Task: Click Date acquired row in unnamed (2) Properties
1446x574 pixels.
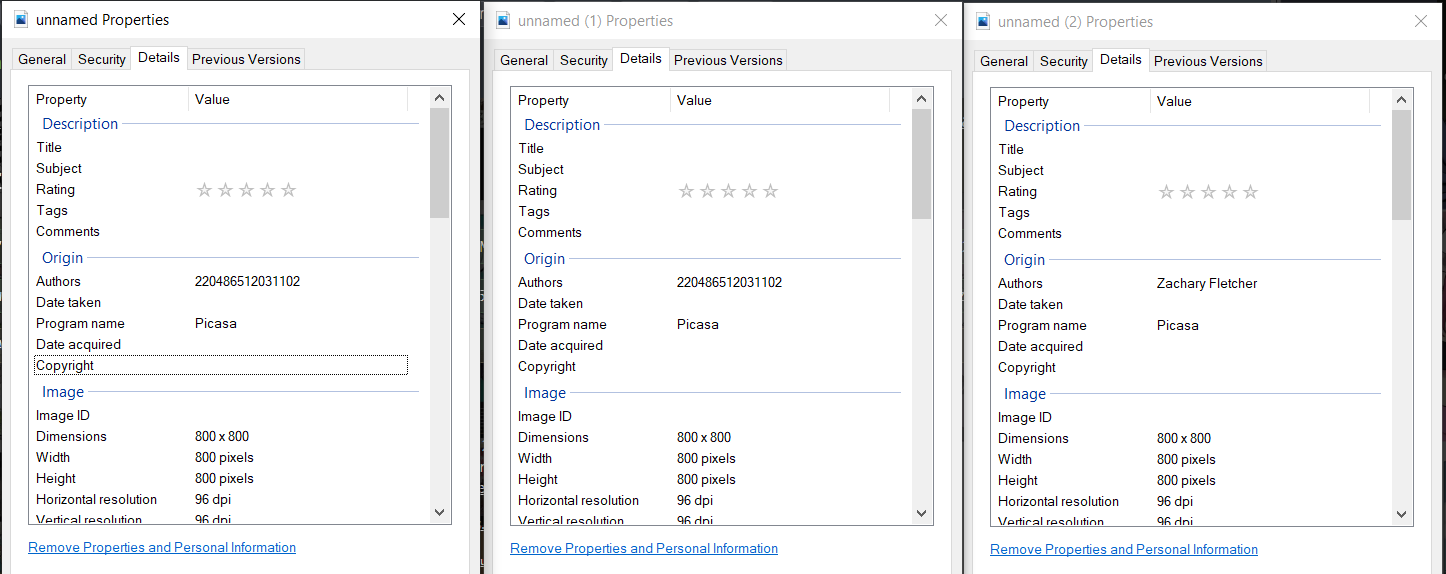Action: 1183,346
